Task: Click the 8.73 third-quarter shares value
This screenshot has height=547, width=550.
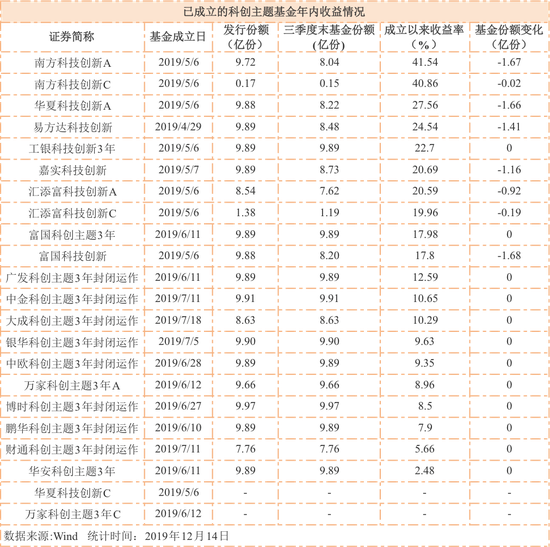Action: pos(329,169)
